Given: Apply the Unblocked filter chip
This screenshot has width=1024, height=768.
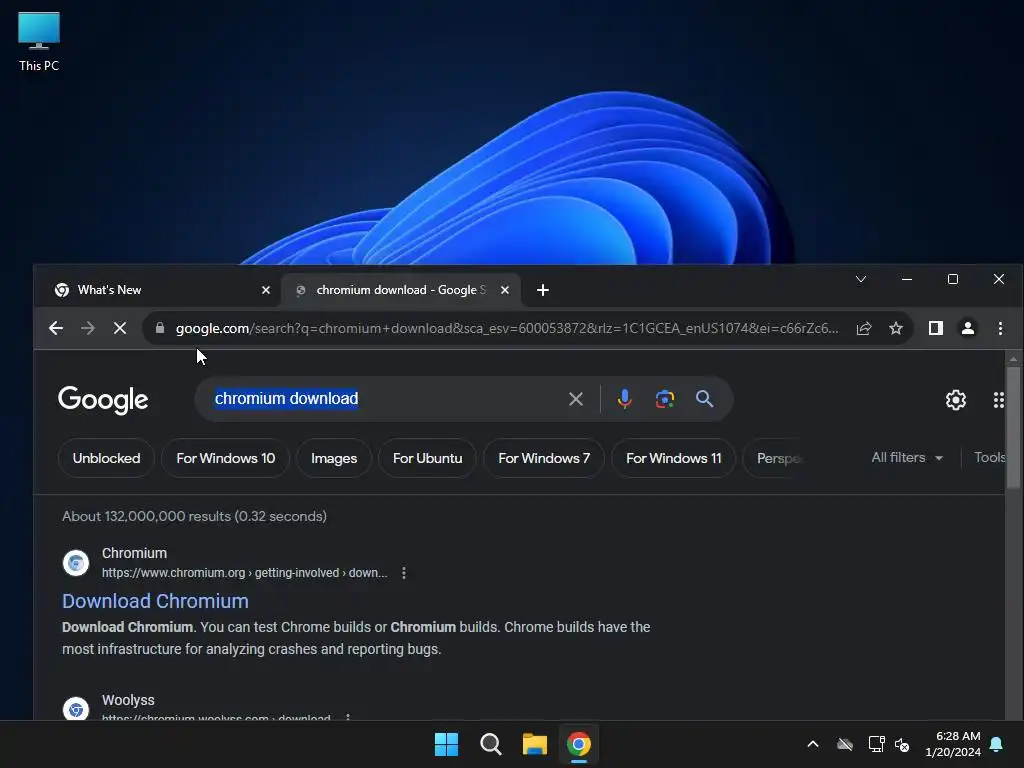Looking at the screenshot, I should pos(106,458).
